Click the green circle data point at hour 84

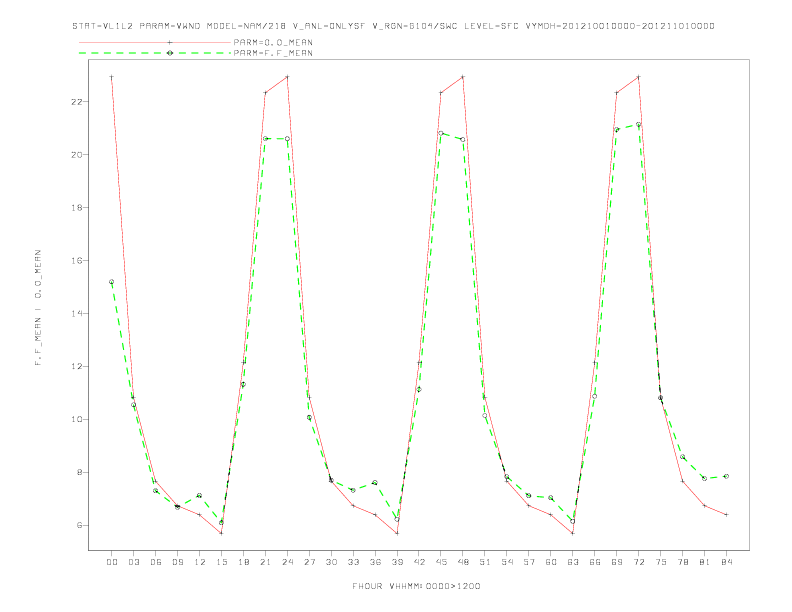[x=726, y=476]
